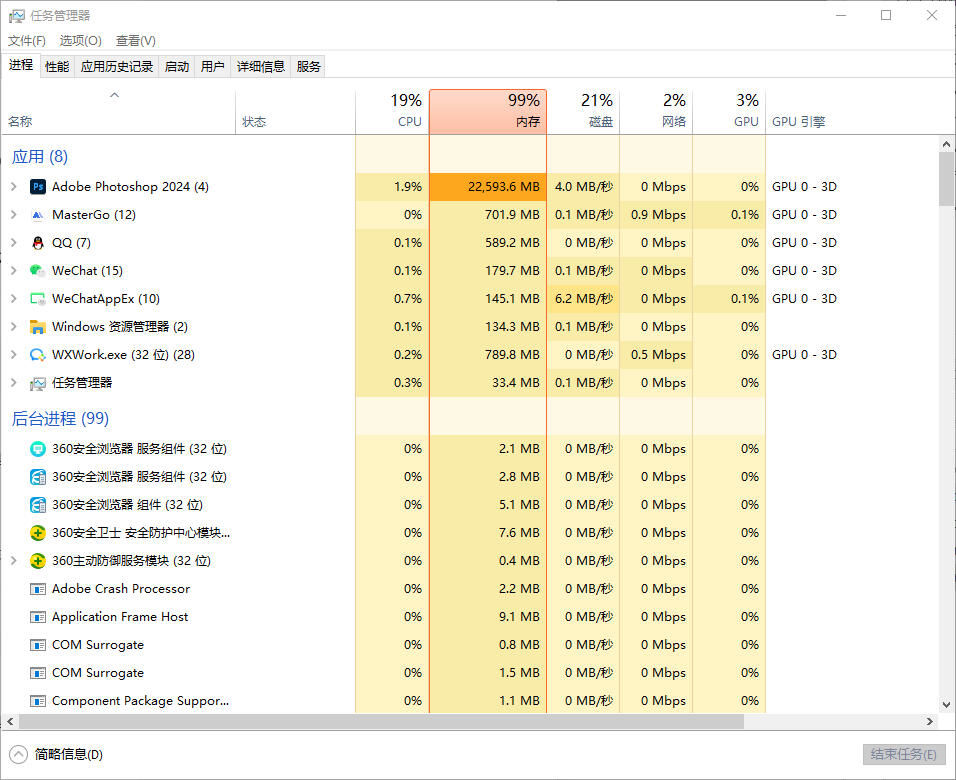The image size is (956, 780).
Task: Switch to the 性能 tab
Action: click(x=57, y=66)
